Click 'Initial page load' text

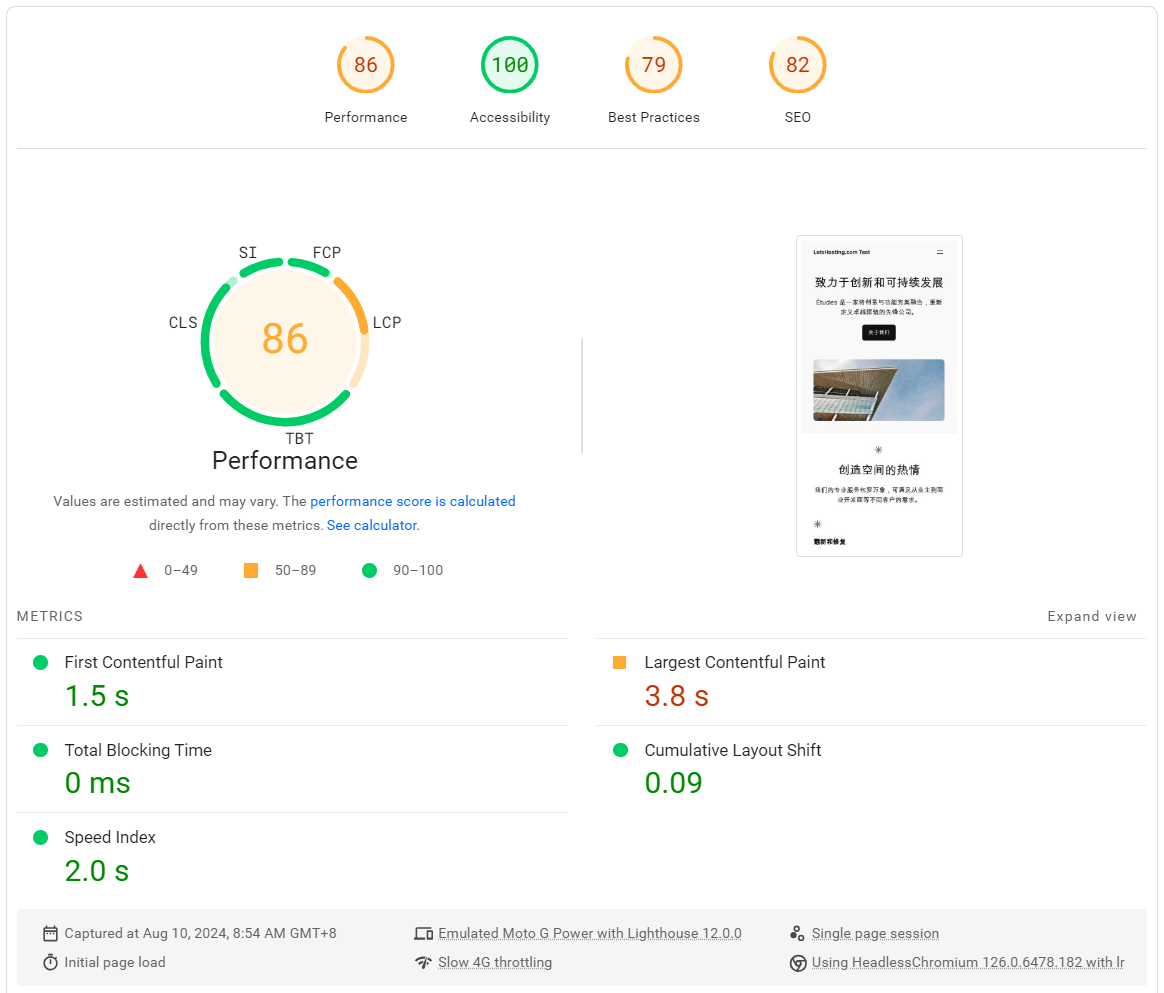tap(115, 963)
